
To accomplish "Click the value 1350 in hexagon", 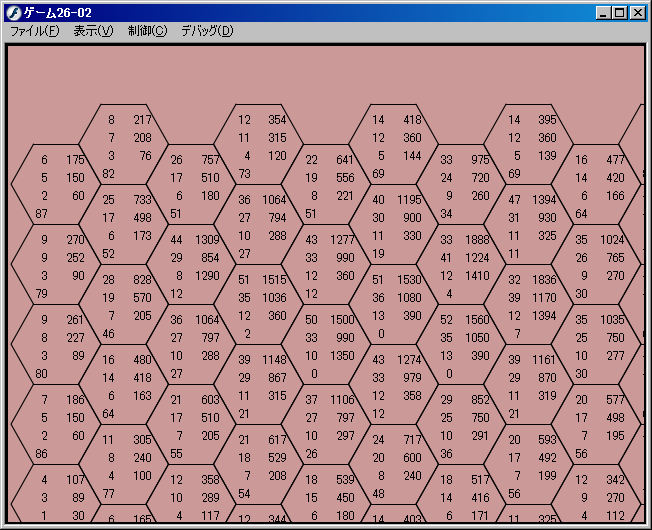I will [342, 356].
